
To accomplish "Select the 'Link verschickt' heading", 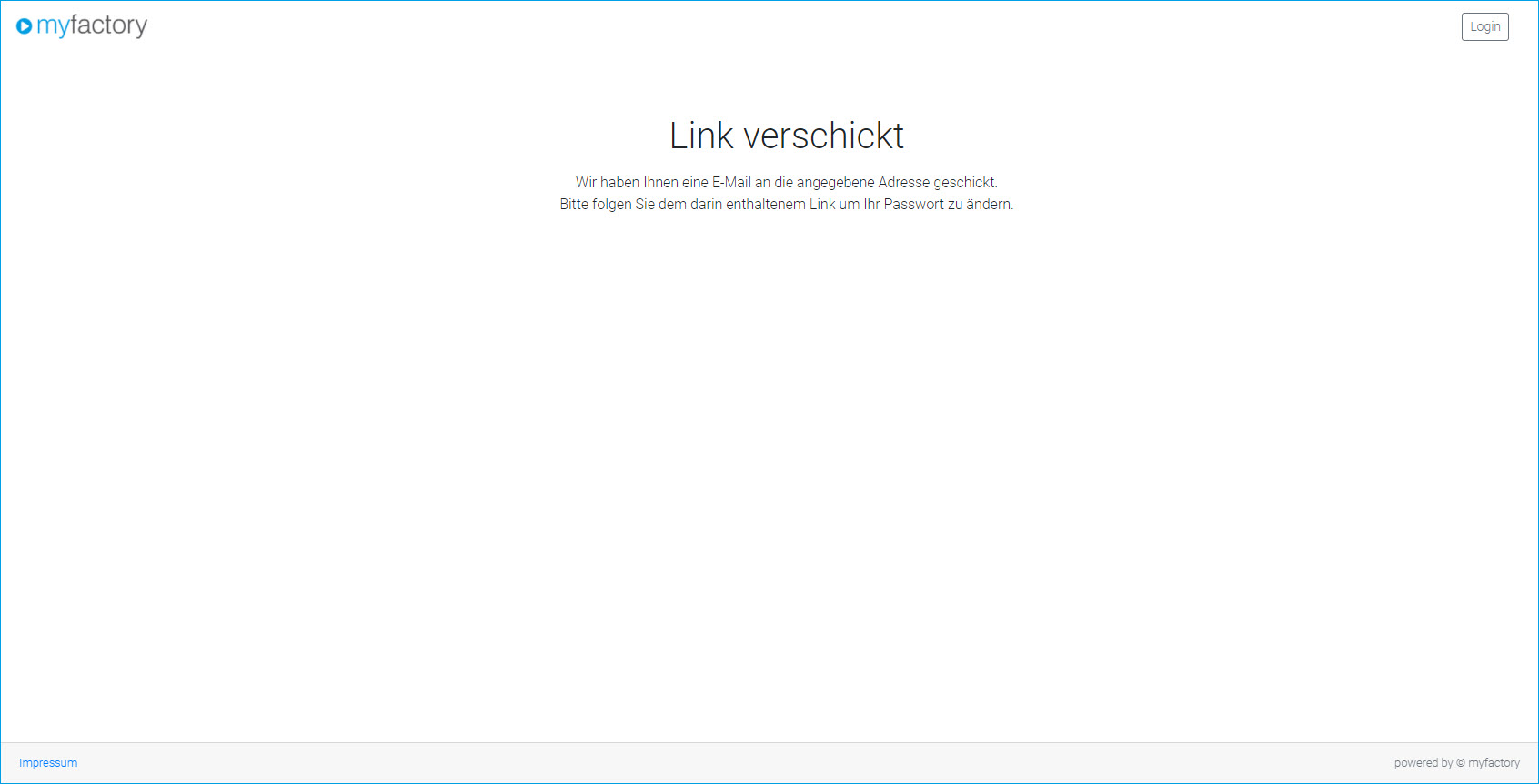I will pyautogui.click(x=787, y=136).
